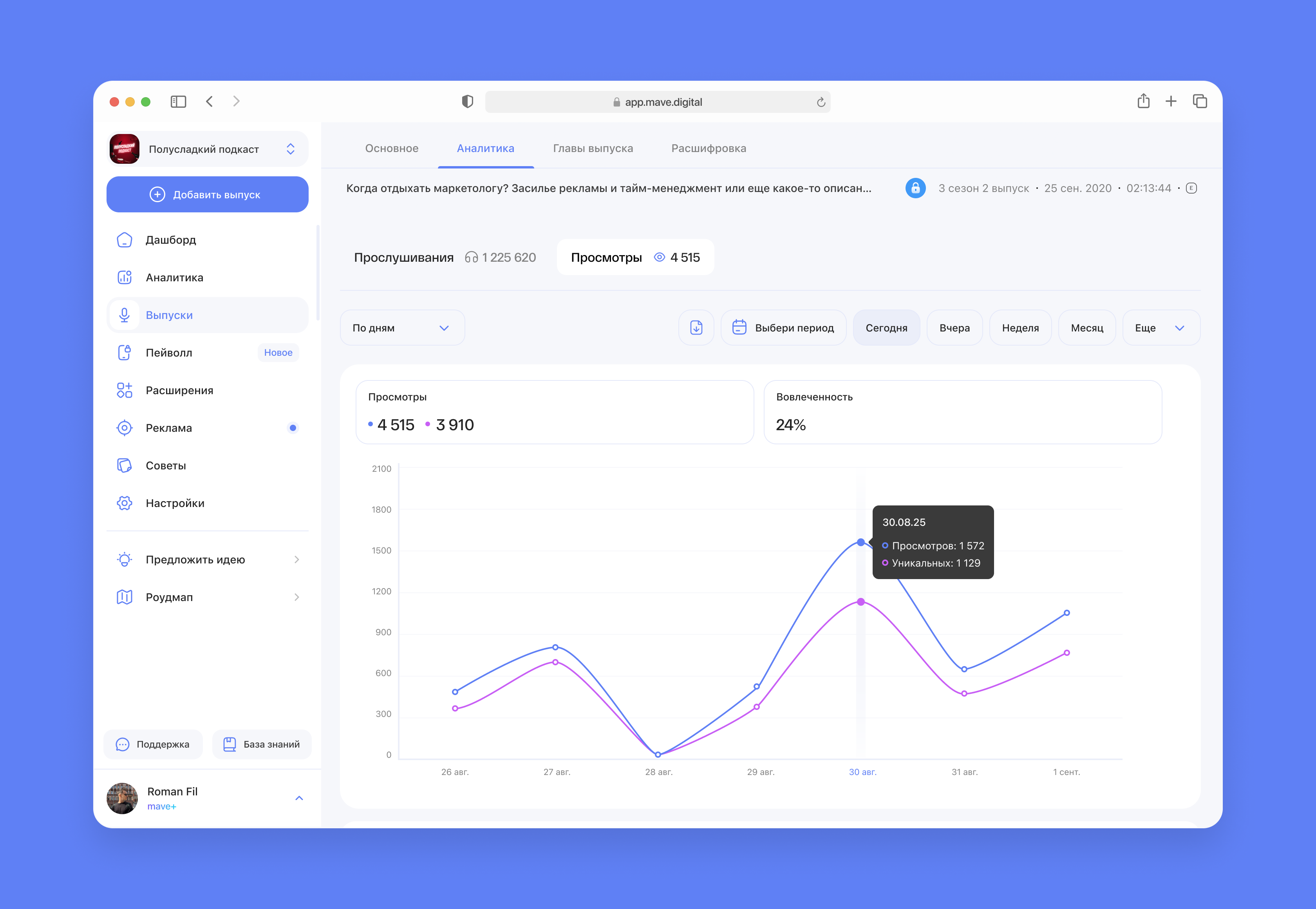1316x909 pixels.
Task: Click the Расширения grid-plus icon
Action: pyautogui.click(x=124, y=390)
